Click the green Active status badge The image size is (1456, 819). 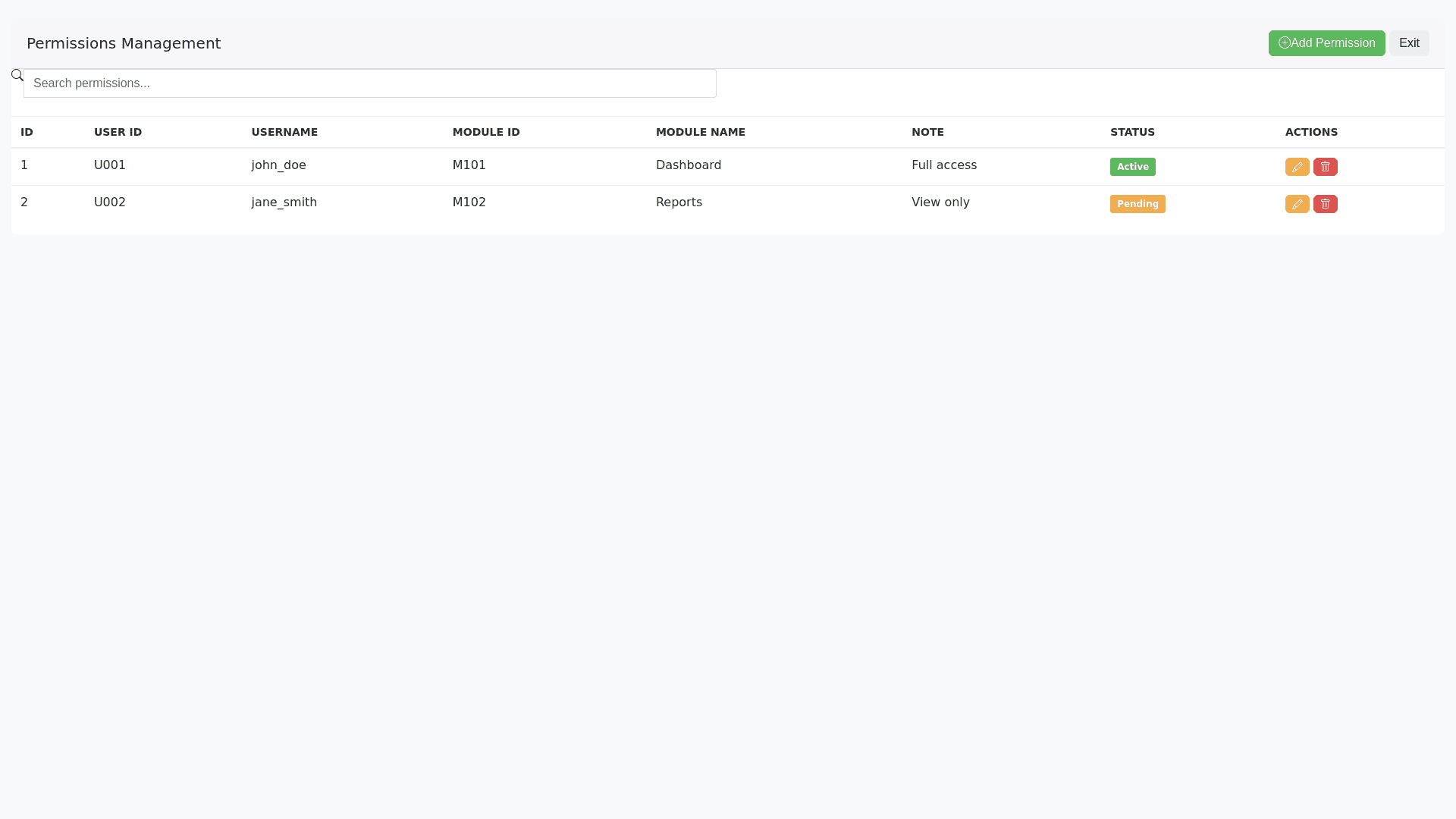pyautogui.click(x=1132, y=167)
